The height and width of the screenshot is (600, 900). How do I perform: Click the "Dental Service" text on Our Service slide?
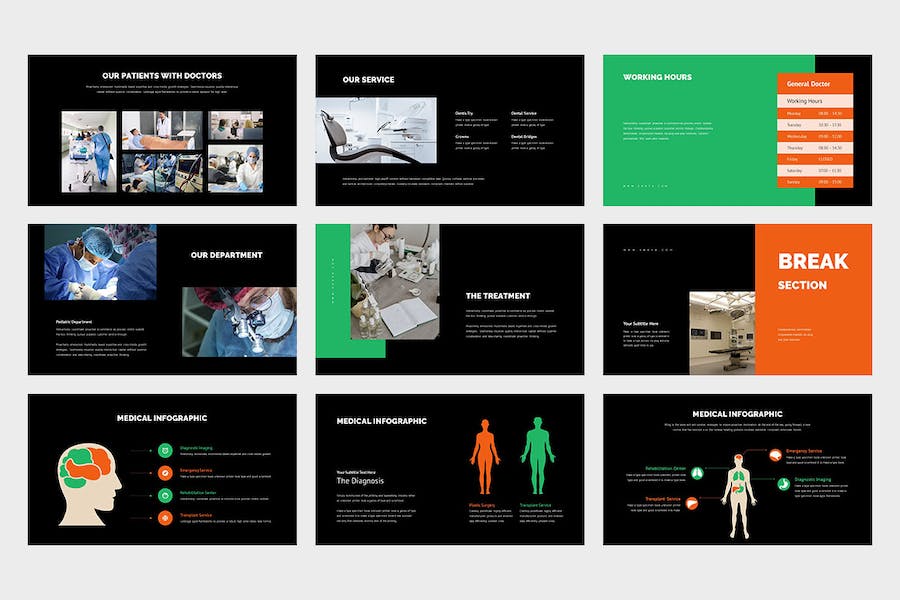(524, 113)
